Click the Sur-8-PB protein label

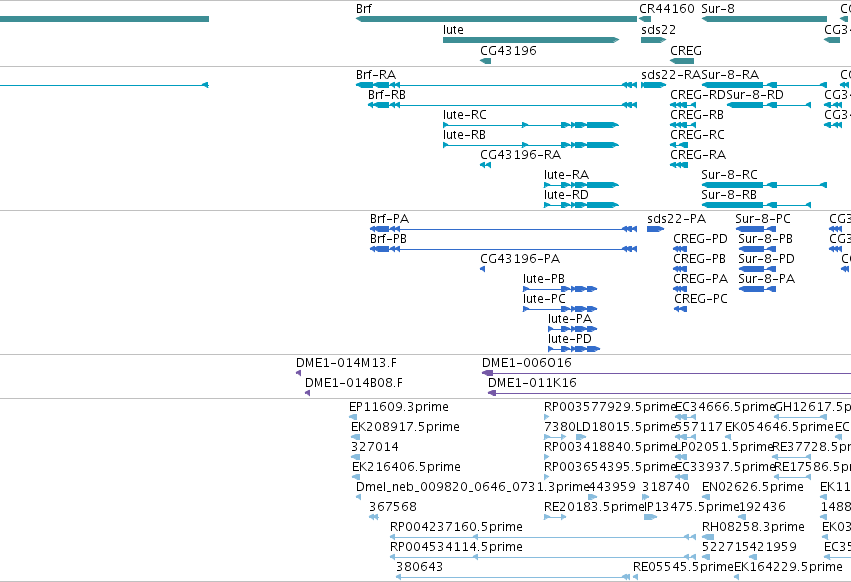coord(765,239)
